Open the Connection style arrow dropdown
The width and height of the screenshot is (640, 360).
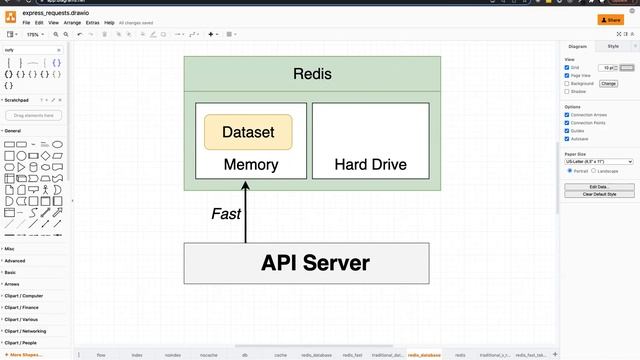180,35
